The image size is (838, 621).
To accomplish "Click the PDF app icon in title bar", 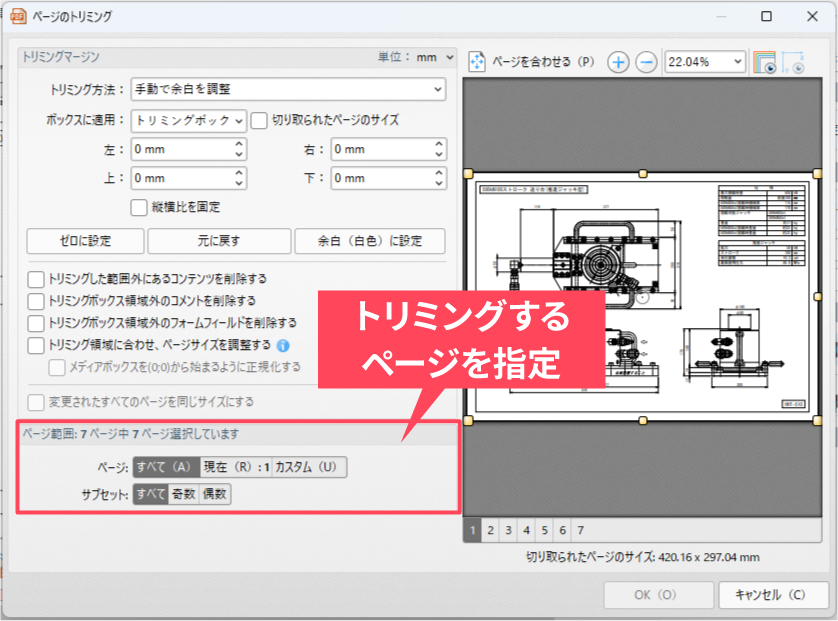I will [17, 16].
